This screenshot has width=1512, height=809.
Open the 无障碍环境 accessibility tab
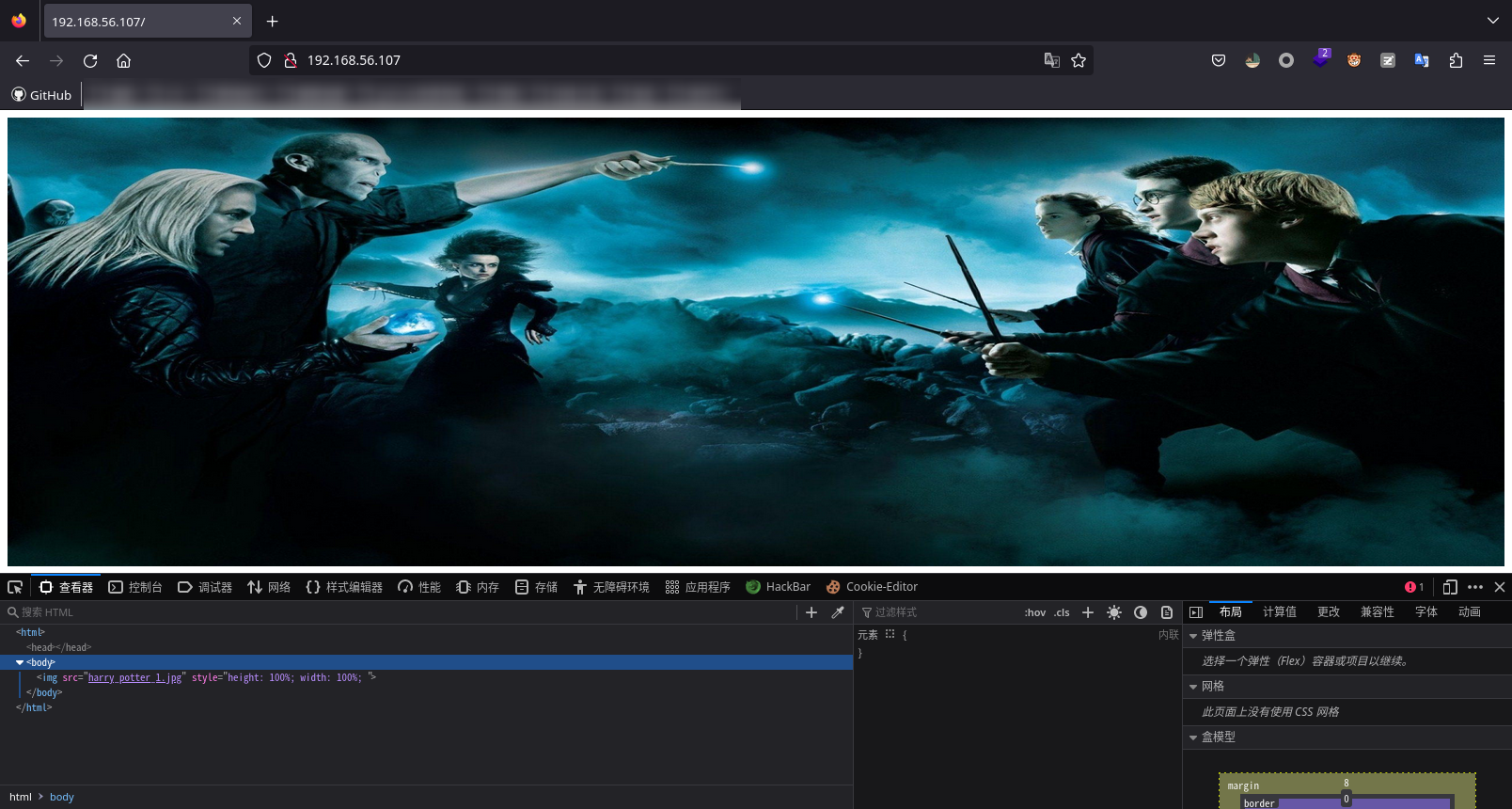tap(611, 587)
